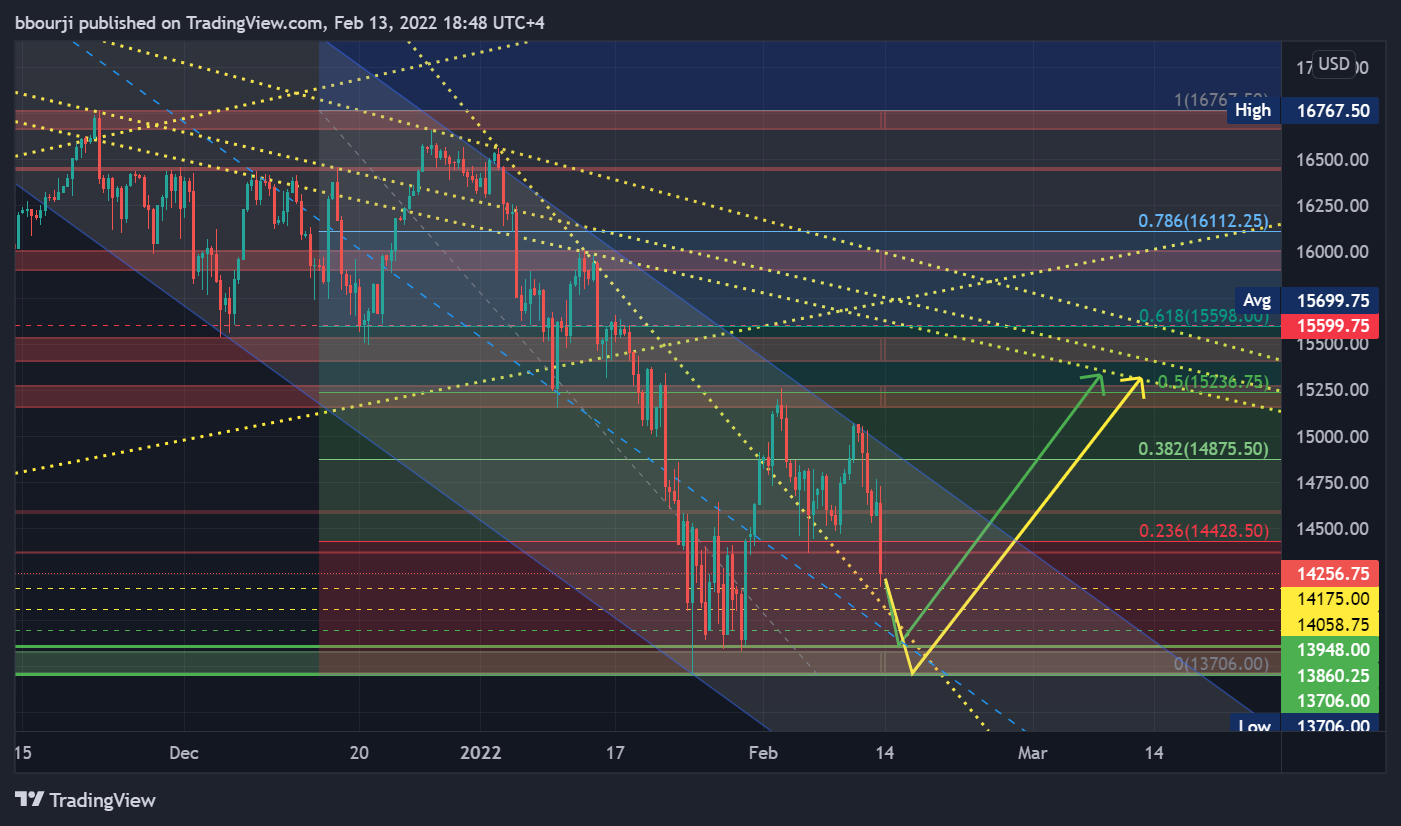
Task: Click the 0(13706.00) Fibonacci level label
Action: tap(1221, 663)
